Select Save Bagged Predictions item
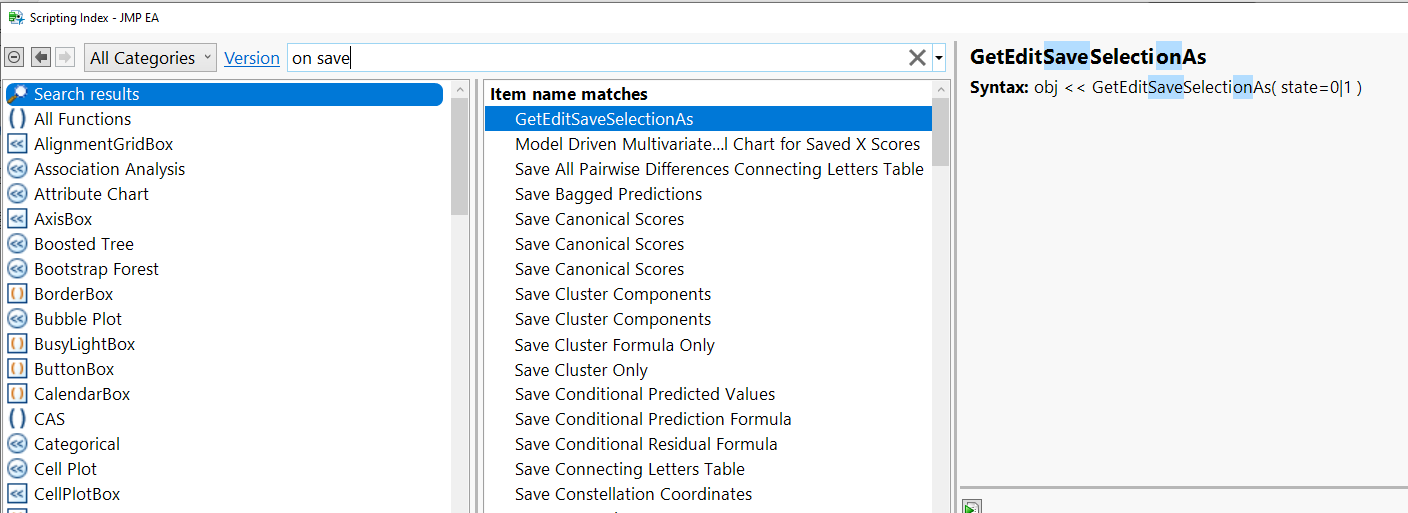The width and height of the screenshot is (1408, 513). (x=608, y=194)
